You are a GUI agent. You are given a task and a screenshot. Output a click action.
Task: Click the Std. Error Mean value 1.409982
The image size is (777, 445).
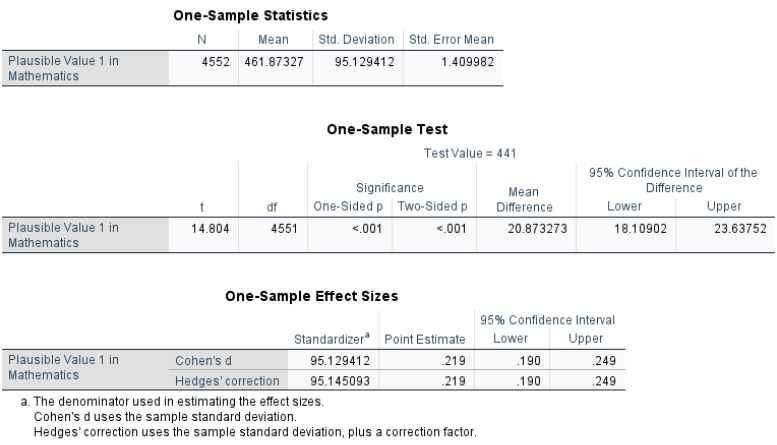[467, 62]
